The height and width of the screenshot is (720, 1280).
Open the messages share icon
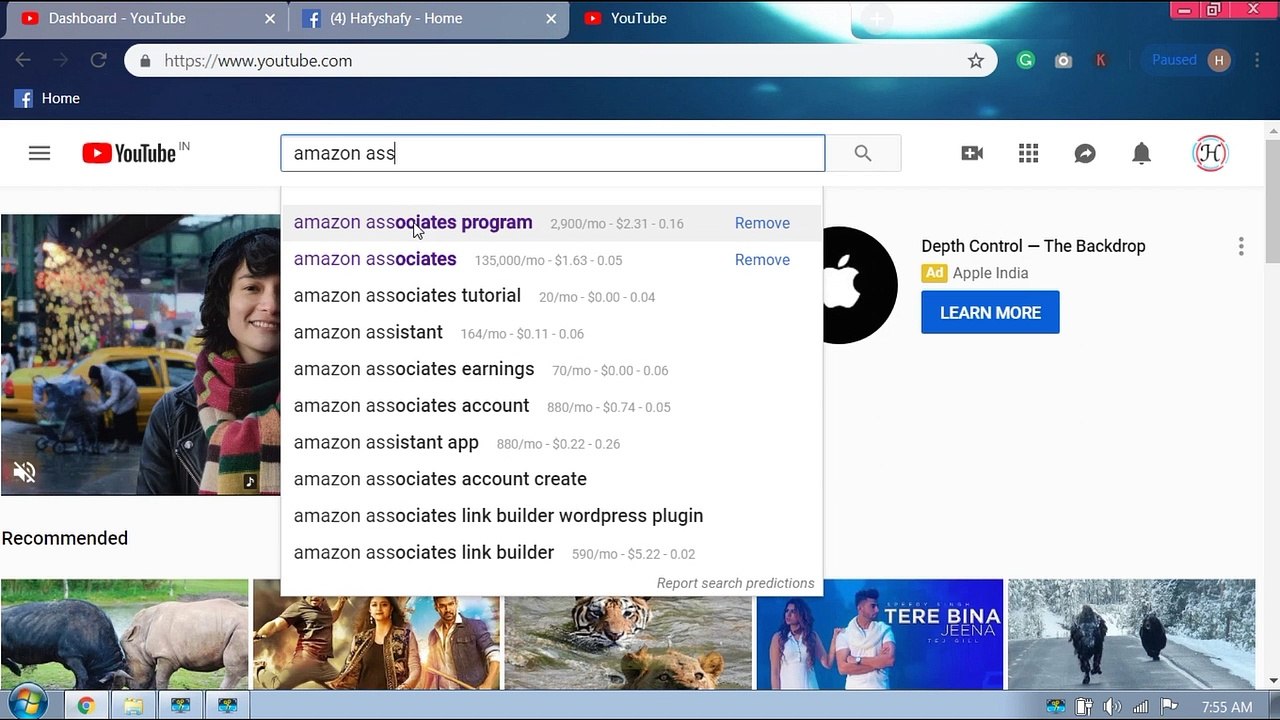[1085, 153]
